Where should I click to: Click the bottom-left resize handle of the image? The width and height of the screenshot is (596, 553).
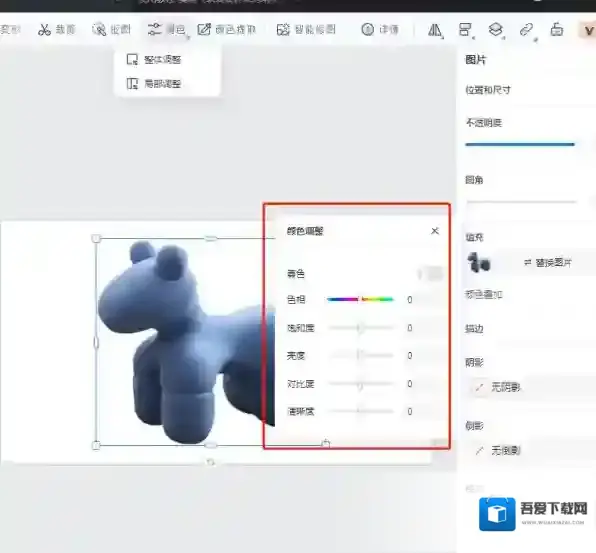click(96, 445)
